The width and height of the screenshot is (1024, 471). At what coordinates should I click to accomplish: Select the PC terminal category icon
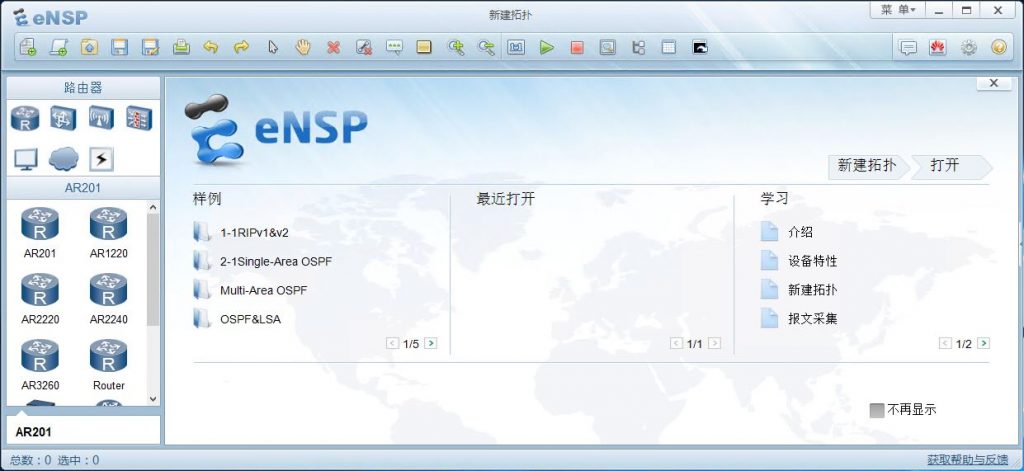(x=25, y=159)
